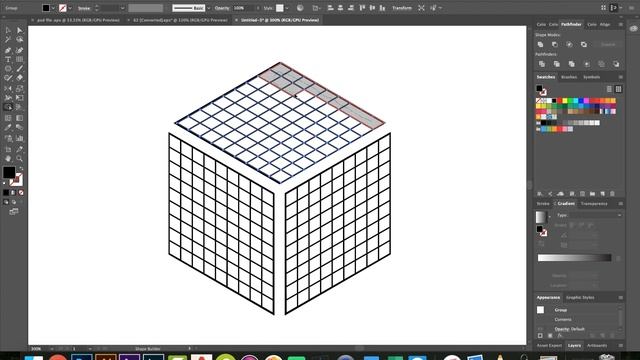Change screen mode at toolbar bottom

(x=14, y=211)
